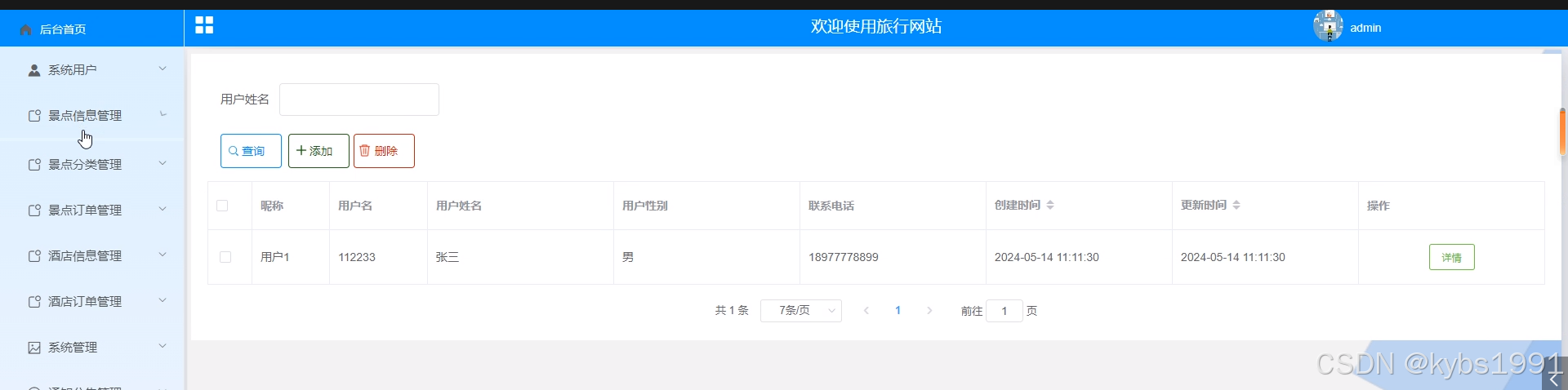Screen dimensions: 1568x390
Task: Open the 酒店信息管理 menu
Action: tap(91, 256)
